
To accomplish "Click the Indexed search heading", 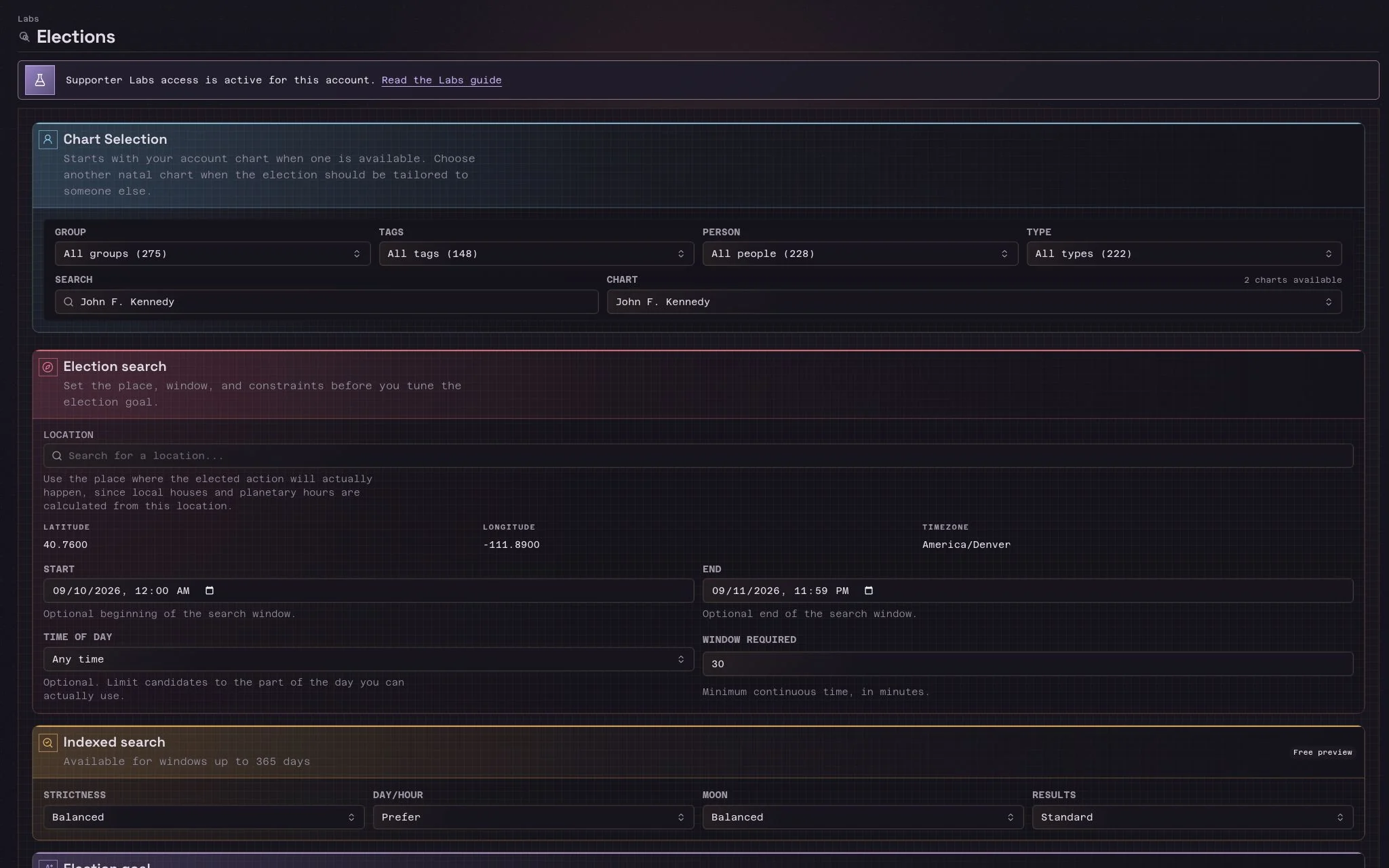I will (114, 743).
